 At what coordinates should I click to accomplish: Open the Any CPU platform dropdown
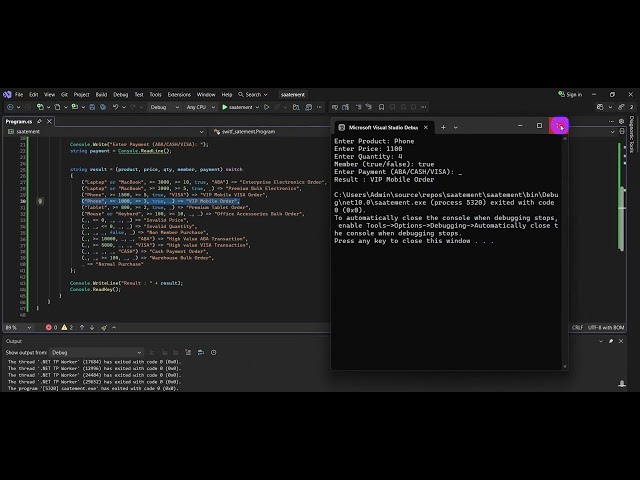[200, 107]
